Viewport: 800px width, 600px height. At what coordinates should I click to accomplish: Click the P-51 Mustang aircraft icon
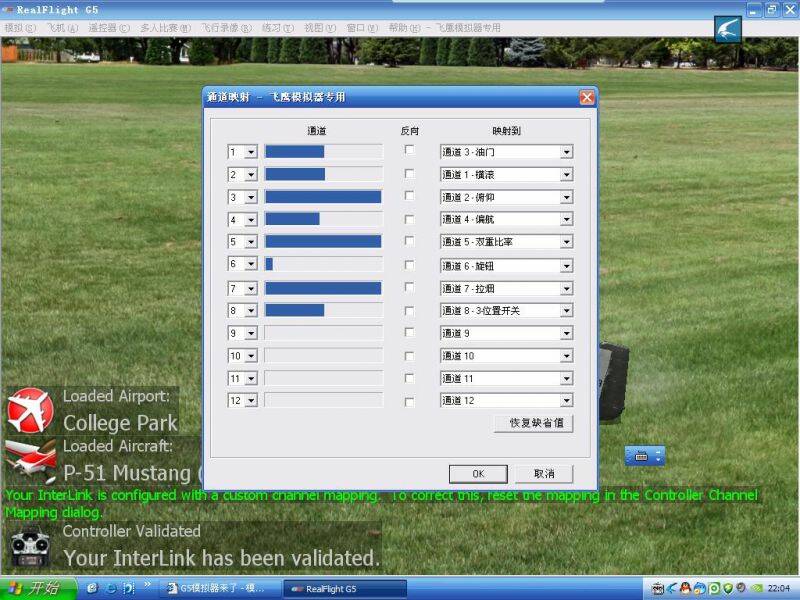[31, 461]
